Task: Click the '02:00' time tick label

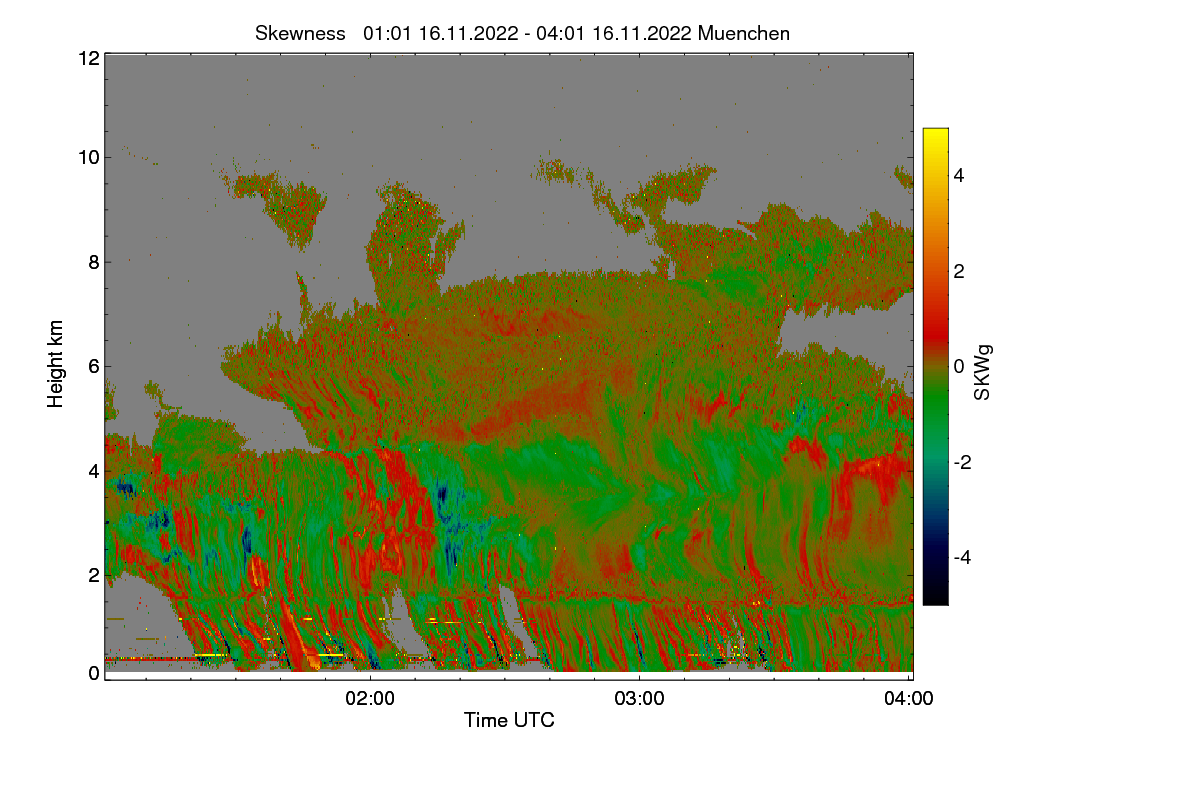Action: (x=370, y=699)
